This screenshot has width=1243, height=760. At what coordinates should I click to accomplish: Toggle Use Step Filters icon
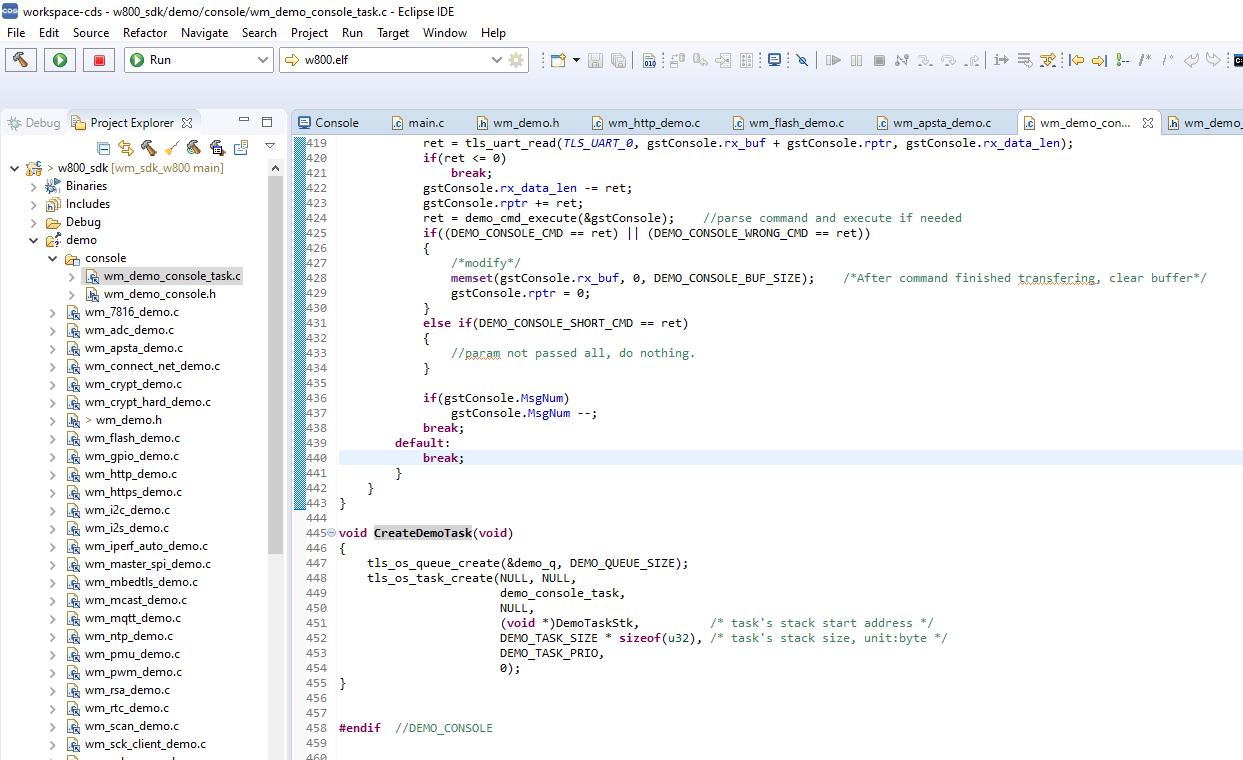[x=1048, y=60]
